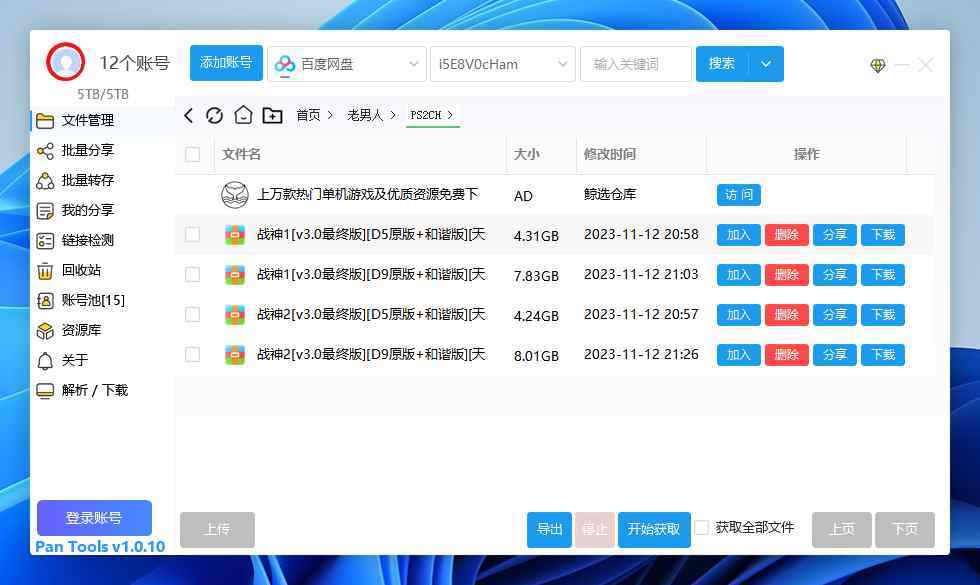Click the 文件管理 folder icon
The height and width of the screenshot is (585, 980).
[45, 121]
